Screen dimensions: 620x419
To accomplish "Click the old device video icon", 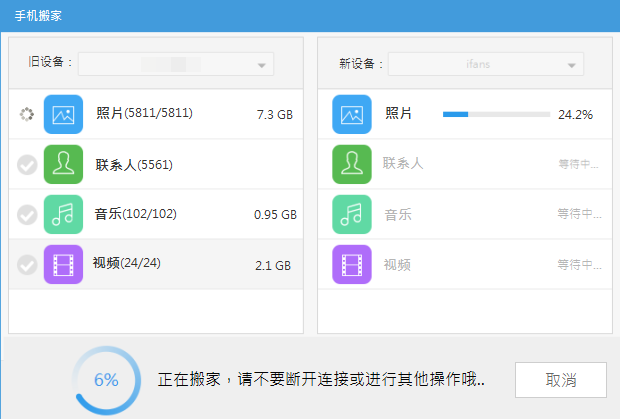I will [63, 264].
